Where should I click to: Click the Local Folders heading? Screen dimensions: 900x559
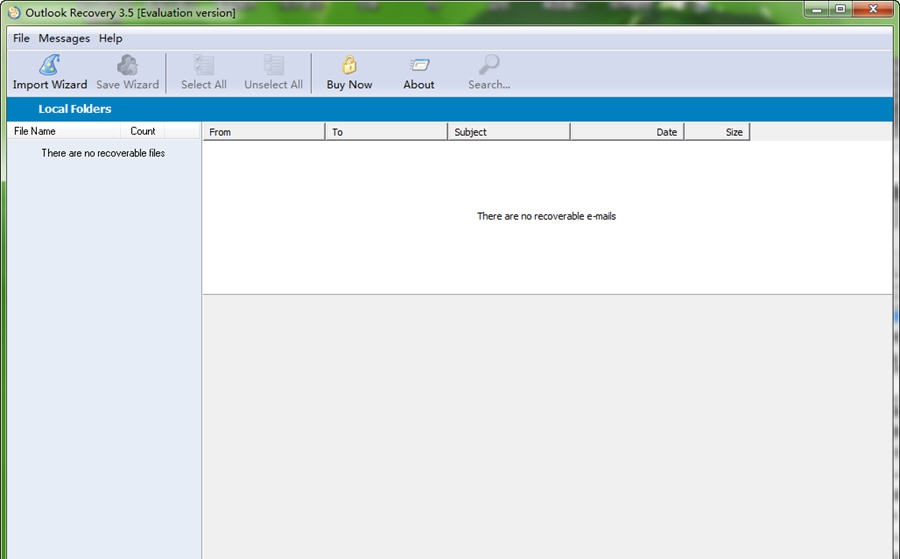click(x=75, y=109)
